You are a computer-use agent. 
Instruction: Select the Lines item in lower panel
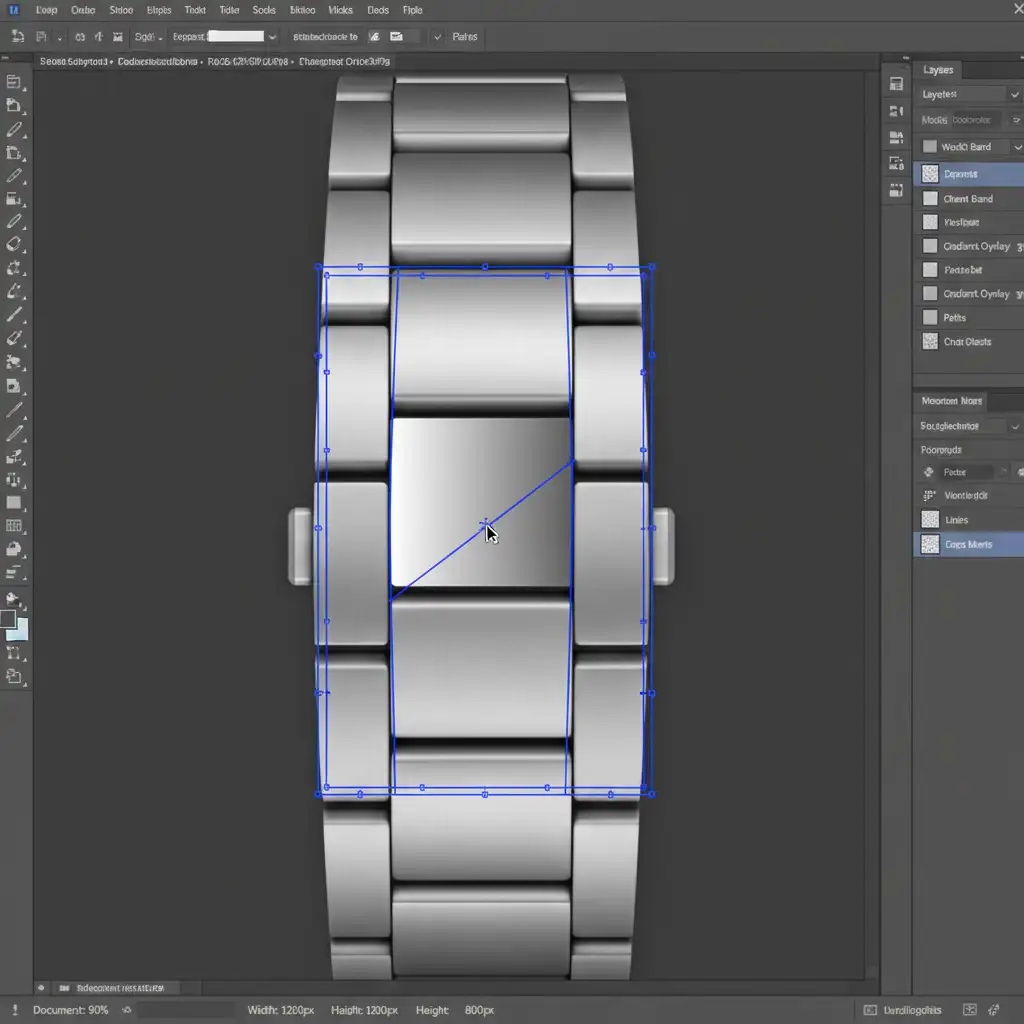pyautogui.click(x=956, y=520)
